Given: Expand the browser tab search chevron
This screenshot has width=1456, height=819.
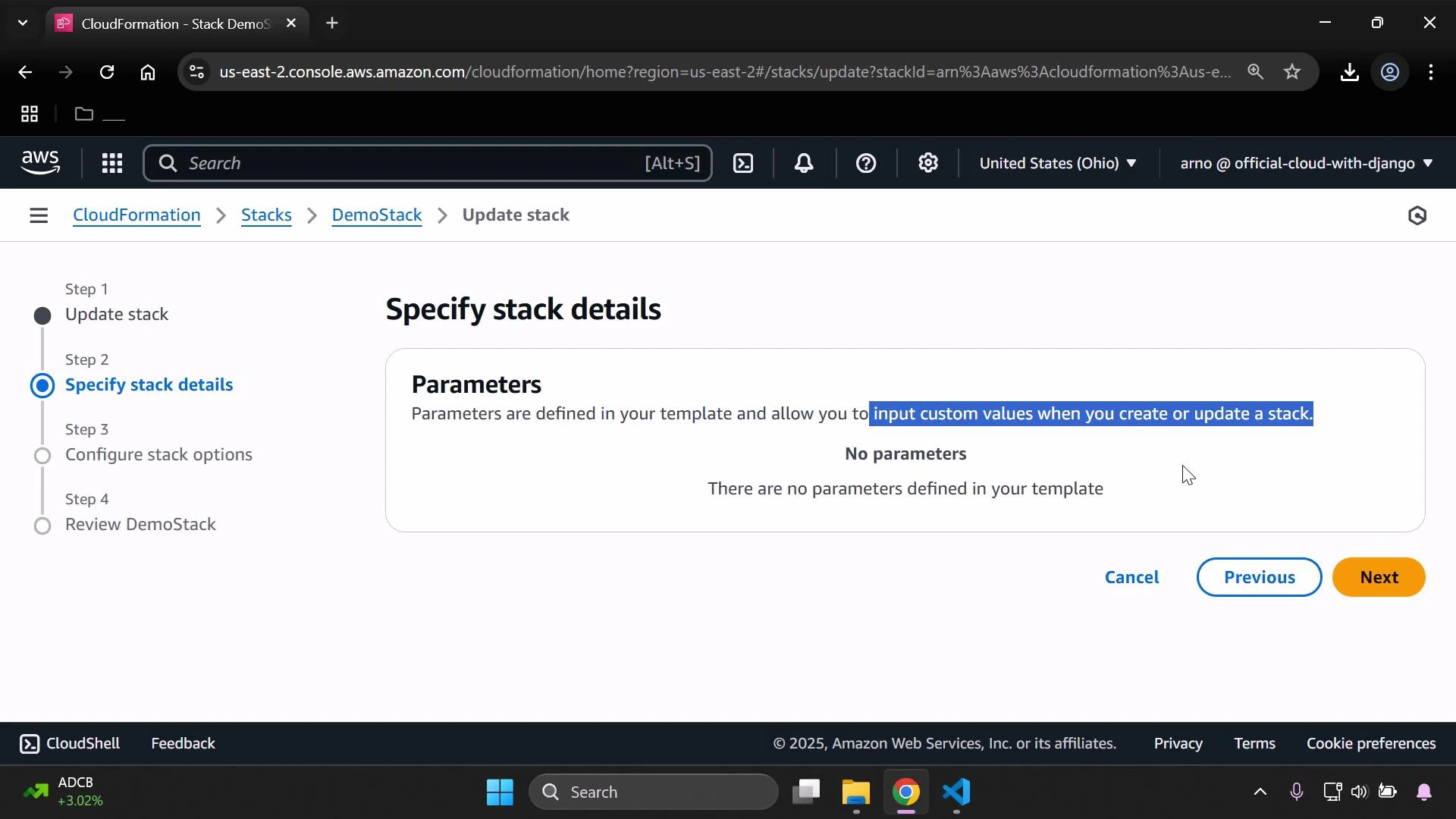Looking at the screenshot, I should tap(22, 23).
